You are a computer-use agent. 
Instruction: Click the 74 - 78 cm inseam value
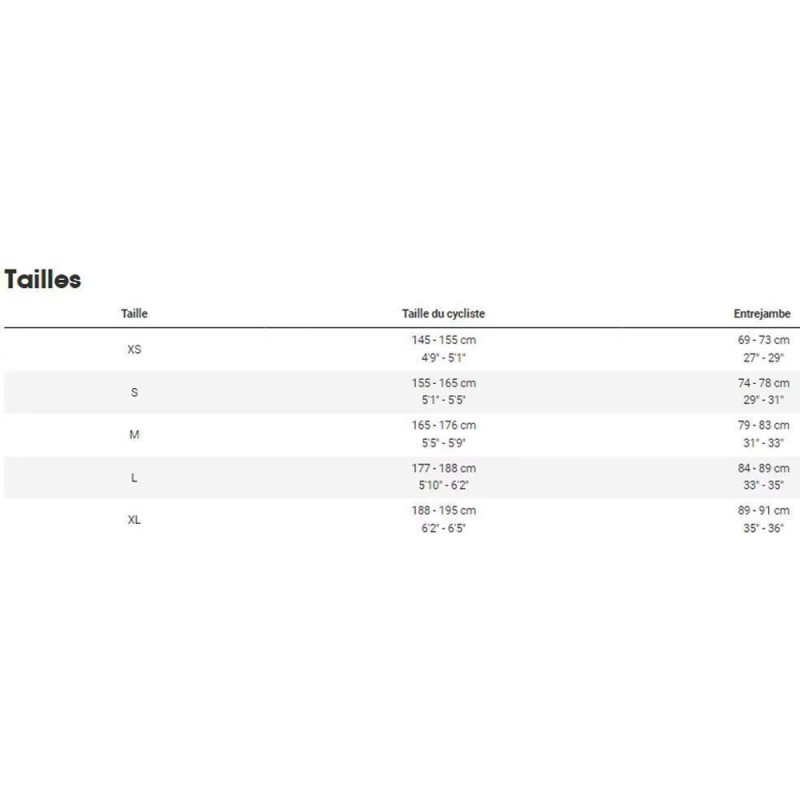coord(763,383)
